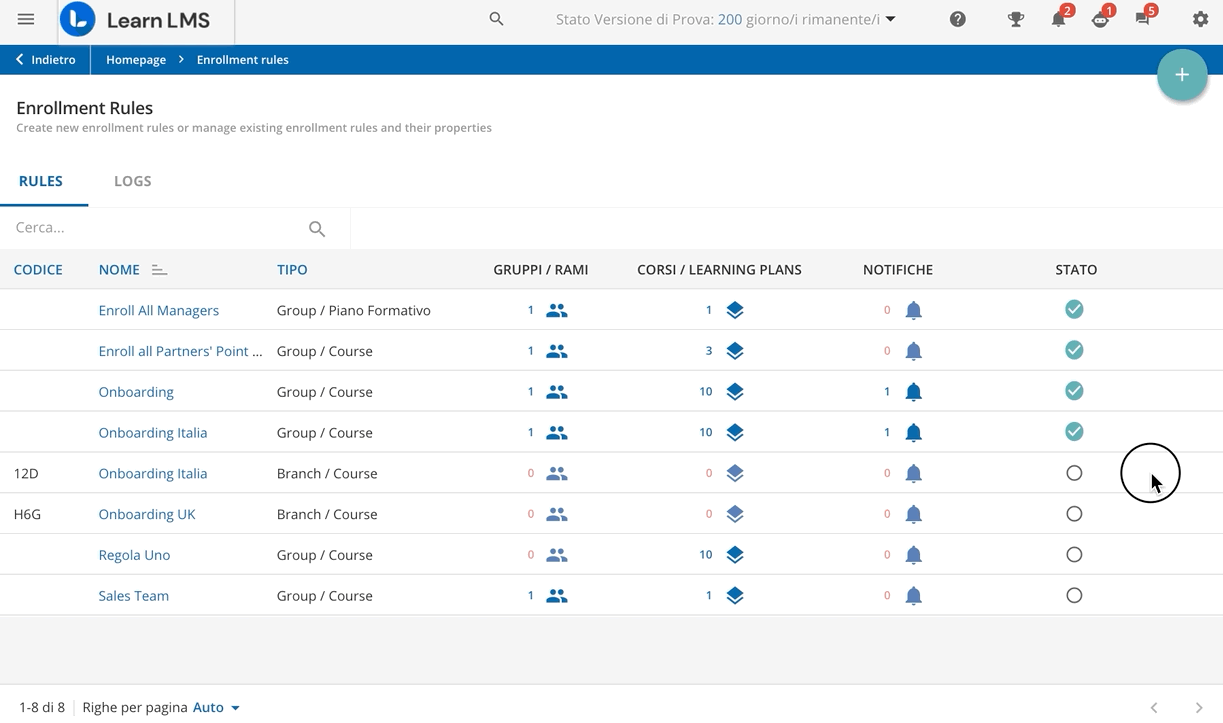Click notification bell for Onboarding UK
This screenshot has width=1223, height=723.
coord(913,515)
